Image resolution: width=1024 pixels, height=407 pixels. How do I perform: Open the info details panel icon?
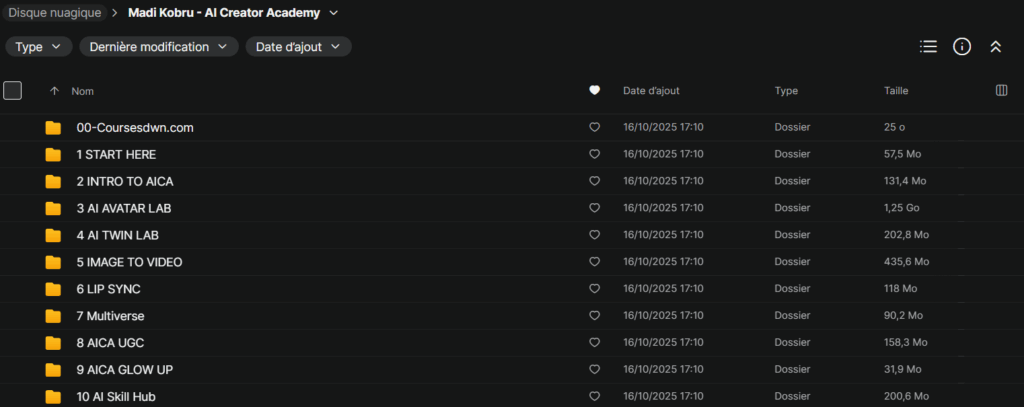[x=962, y=47]
